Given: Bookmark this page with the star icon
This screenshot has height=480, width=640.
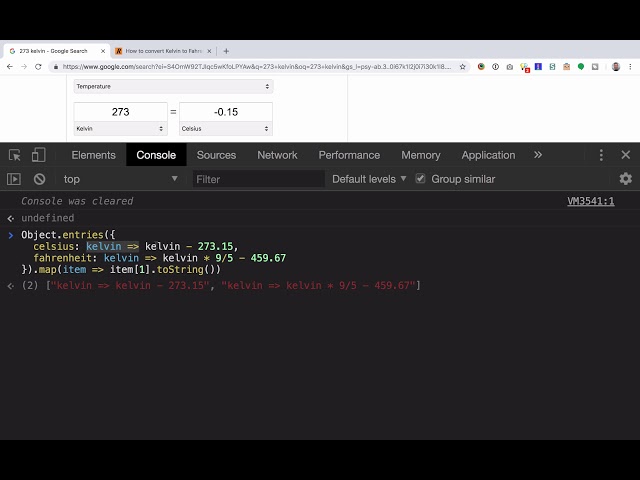Looking at the screenshot, I should [462, 67].
